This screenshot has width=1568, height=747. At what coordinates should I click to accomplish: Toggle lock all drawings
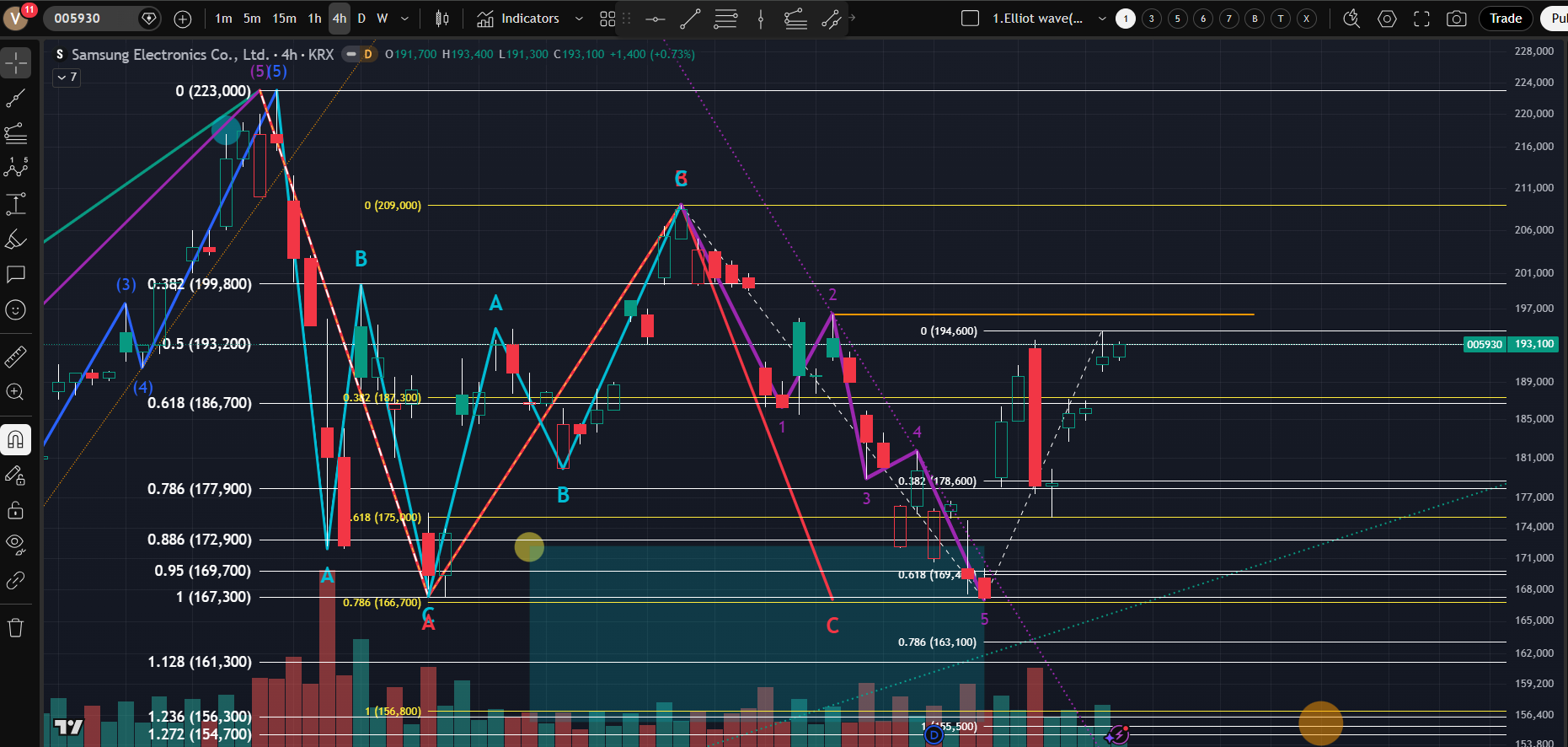point(15,510)
